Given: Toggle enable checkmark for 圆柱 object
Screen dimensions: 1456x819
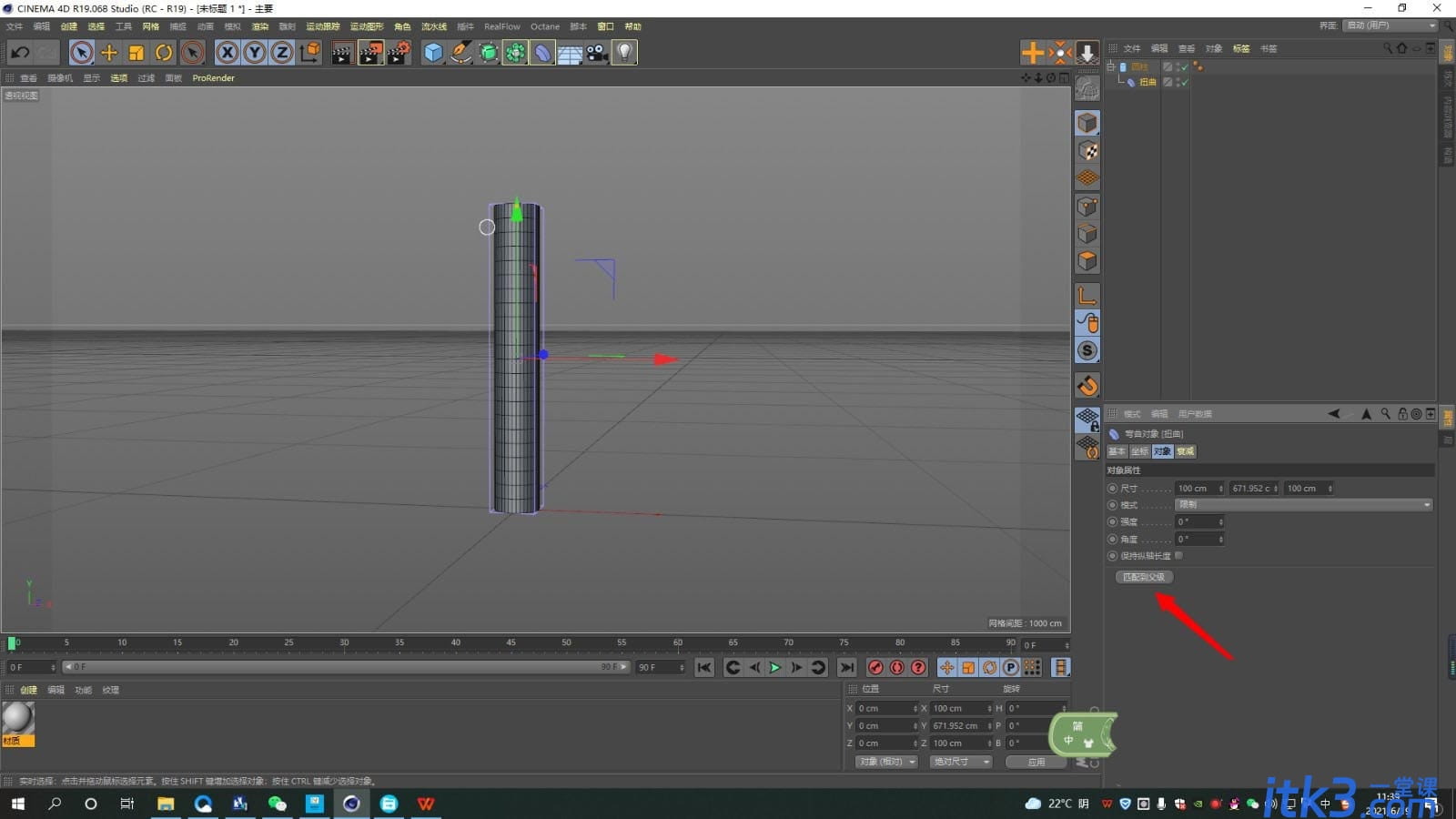Looking at the screenshot, I should click(1184, 66).
